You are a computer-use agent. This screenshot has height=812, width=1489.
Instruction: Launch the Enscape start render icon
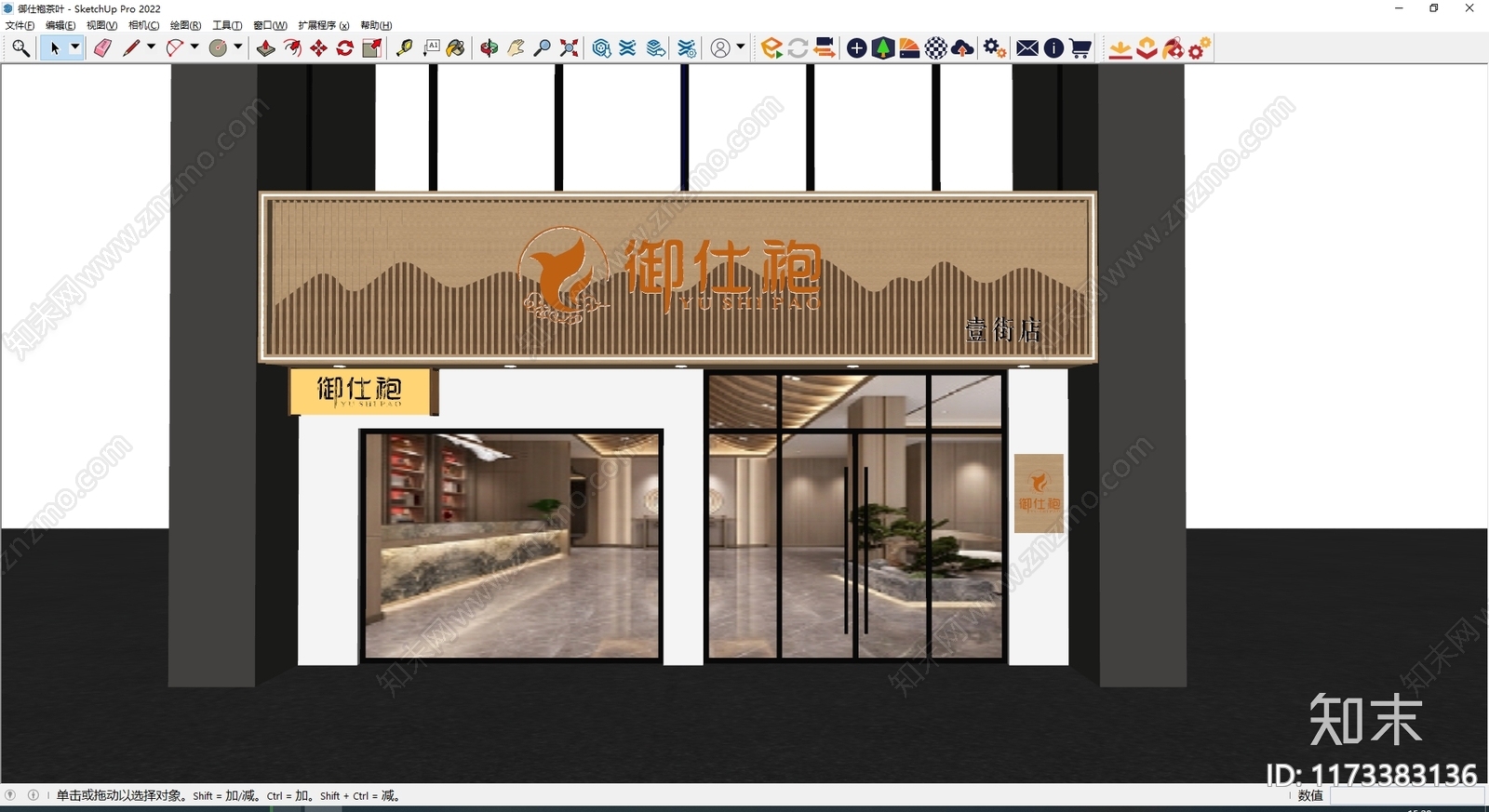[771, 48]
